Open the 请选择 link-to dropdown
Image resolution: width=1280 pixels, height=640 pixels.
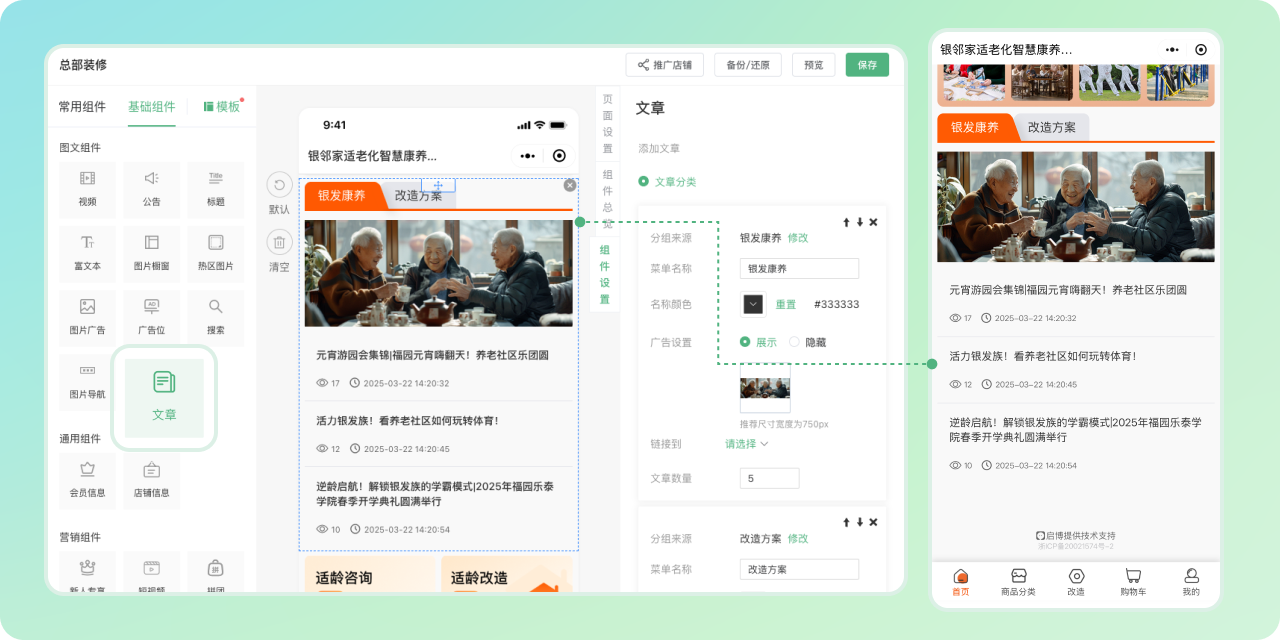click(746, 444)
